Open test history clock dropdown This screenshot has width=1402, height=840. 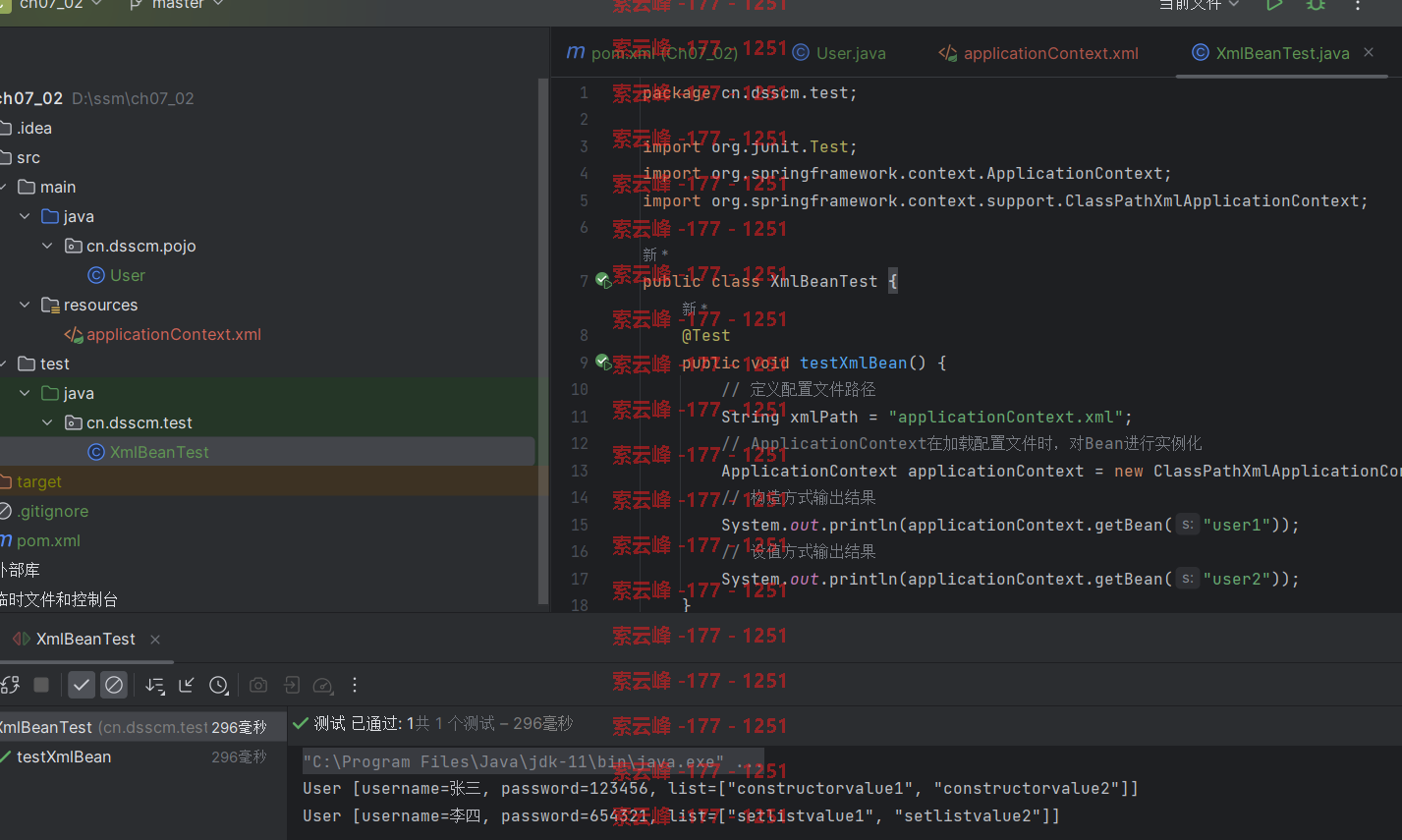tap(219, 685)
